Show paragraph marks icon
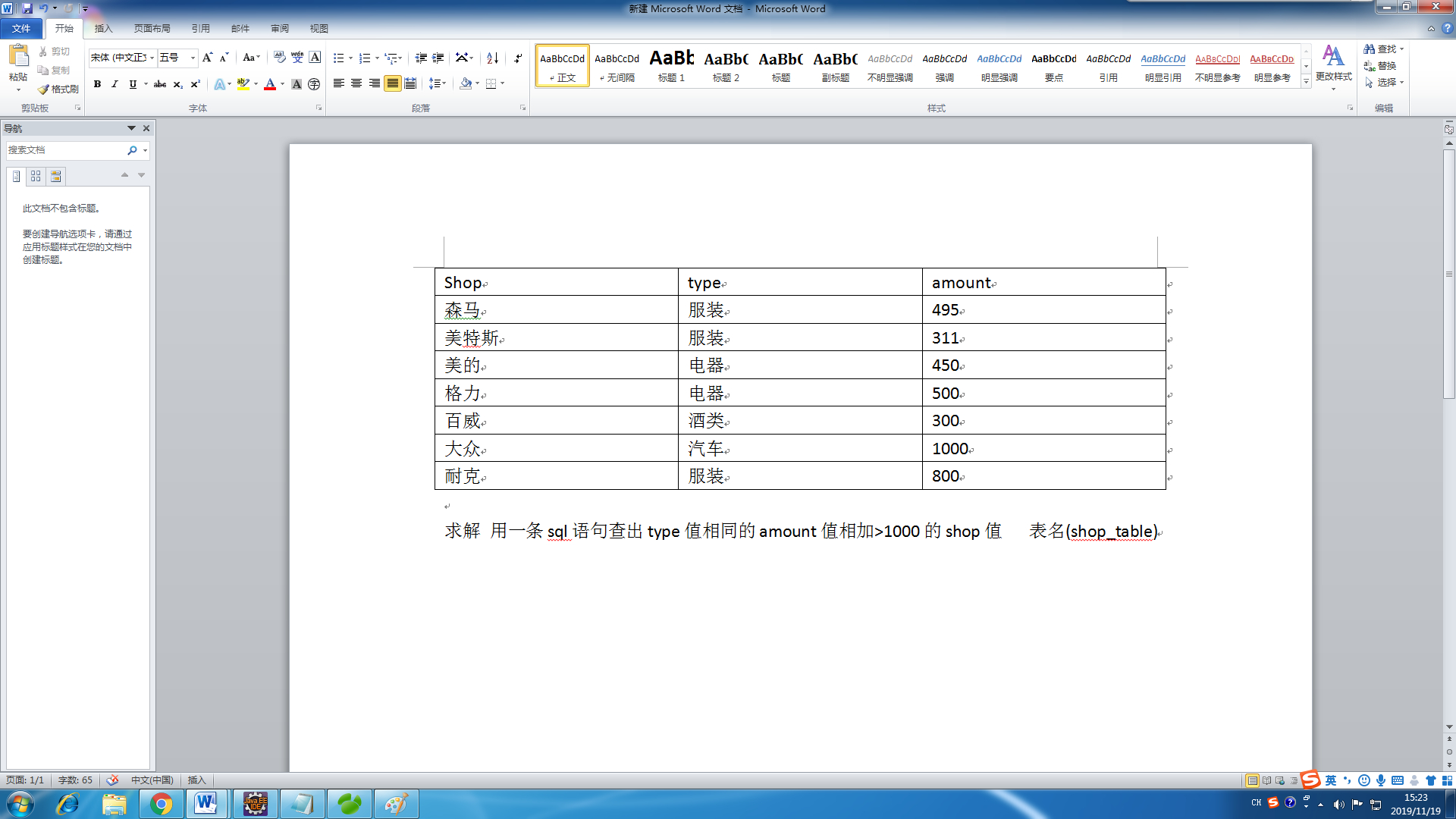The image size is (1456, 819). pyautogui.click(x=518, y=58)
